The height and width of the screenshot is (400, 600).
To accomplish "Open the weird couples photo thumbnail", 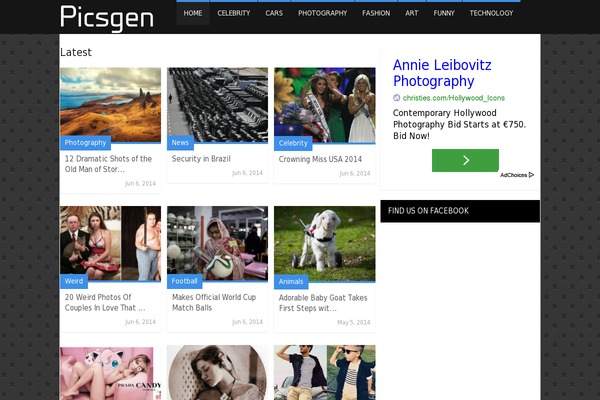I will (x=110, y=243).
